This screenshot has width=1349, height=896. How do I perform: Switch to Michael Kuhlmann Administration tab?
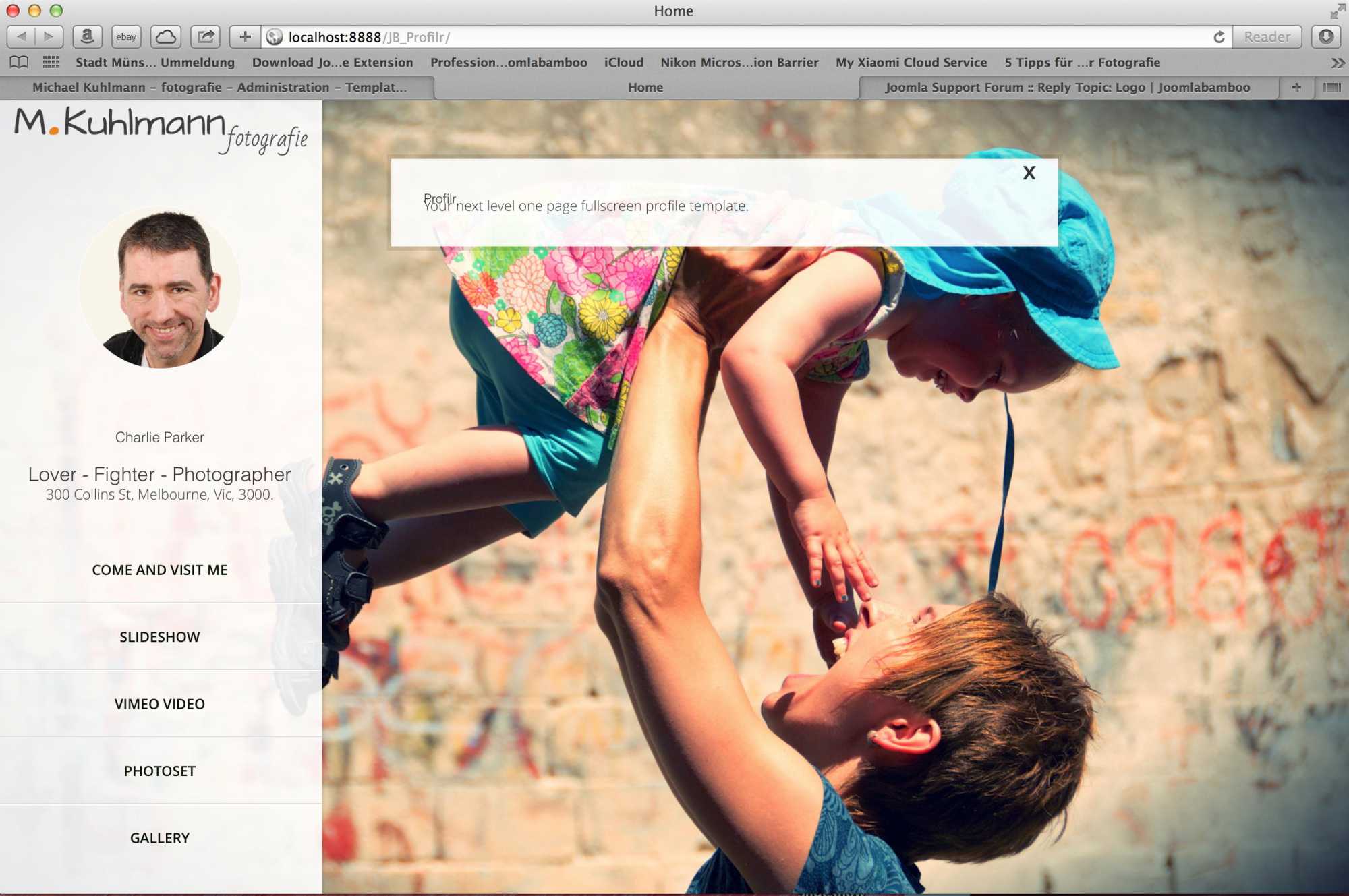click(219, 87)
